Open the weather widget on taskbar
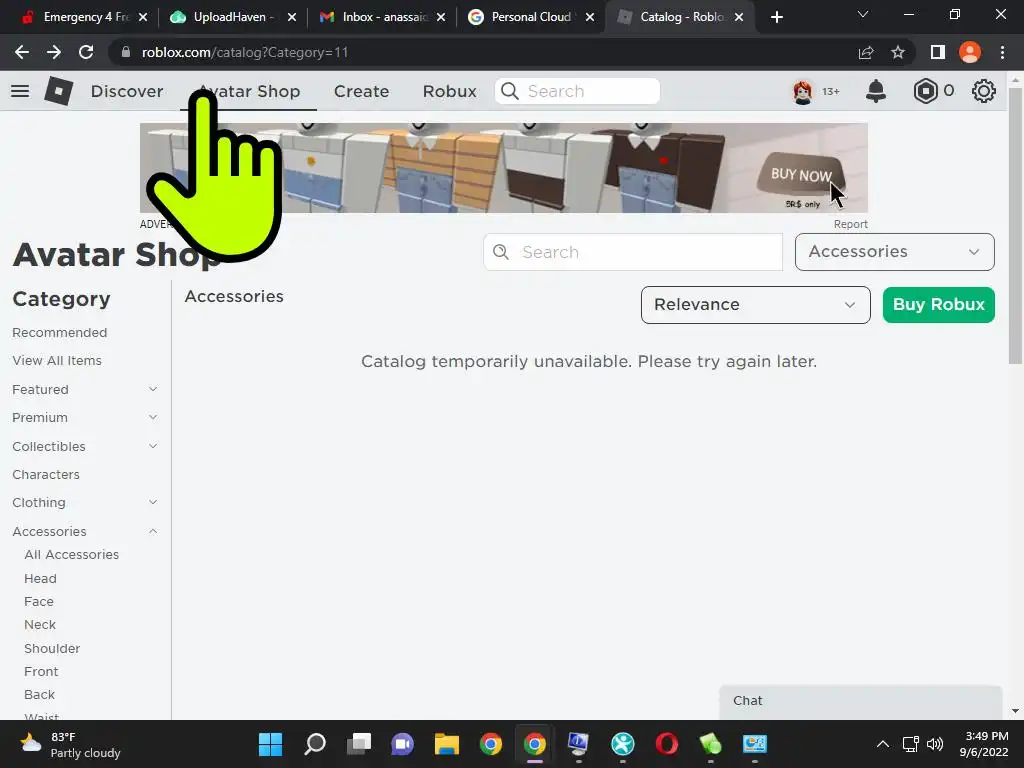Screen dimensions: 1024x768 (71, 744)
